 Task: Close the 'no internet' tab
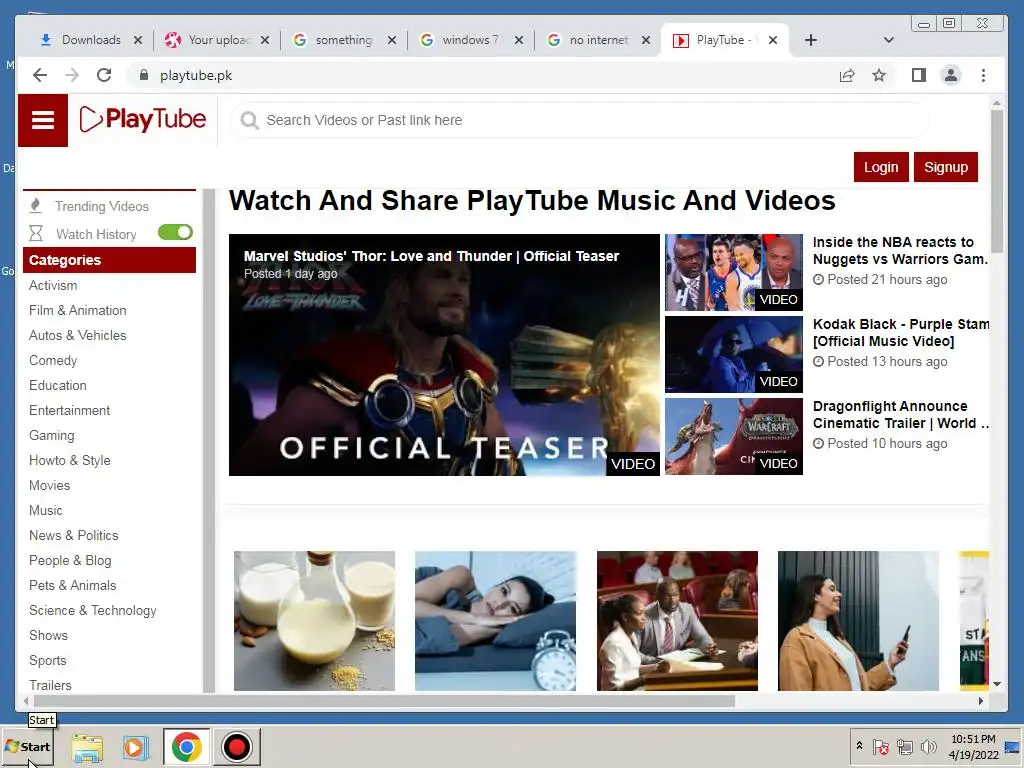click(x=645, y=40)
